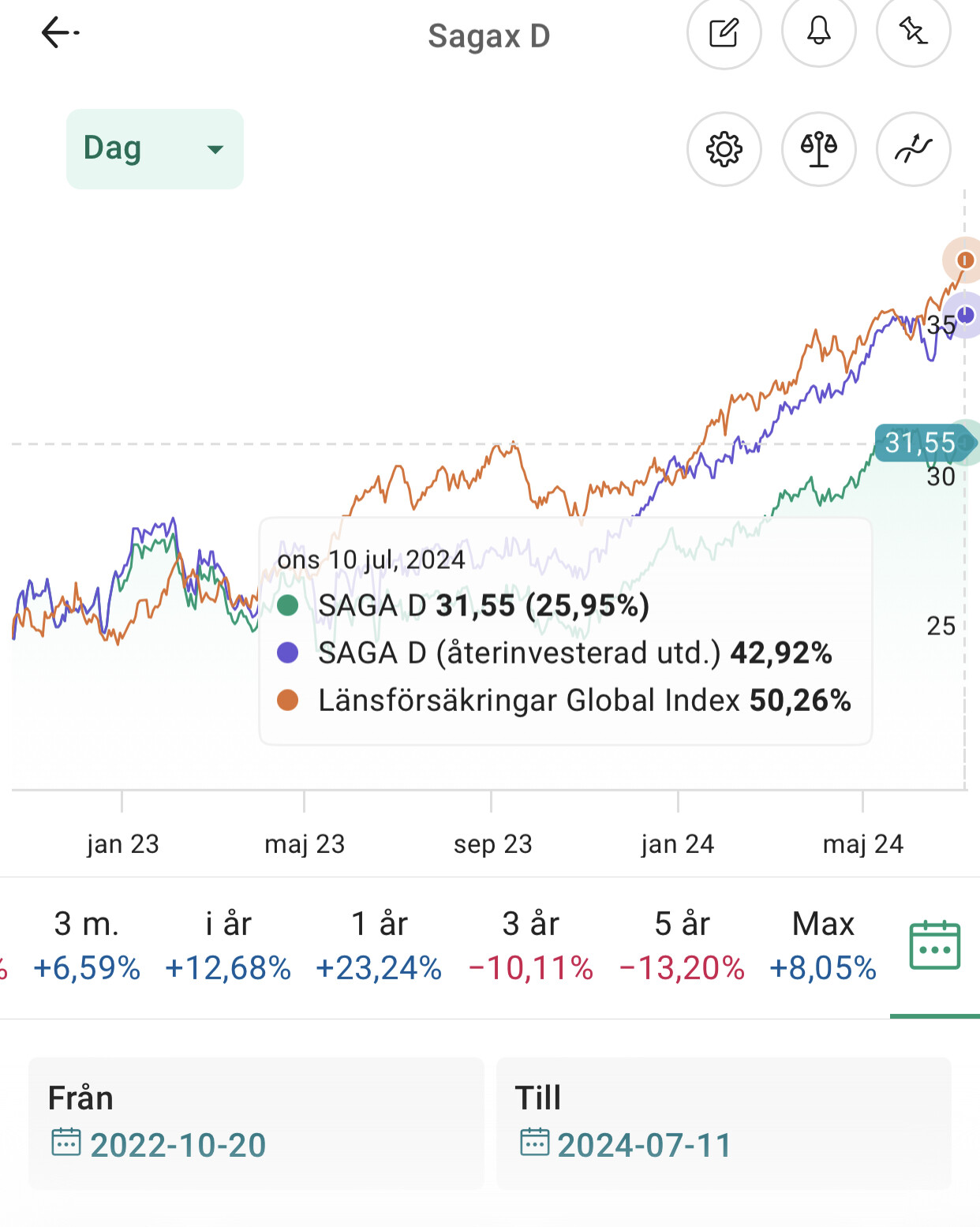This screenshot has height=1227, width=980.
Task: Set a price alert with the bell
Action: pyautogui.click(x=818, y=32)
